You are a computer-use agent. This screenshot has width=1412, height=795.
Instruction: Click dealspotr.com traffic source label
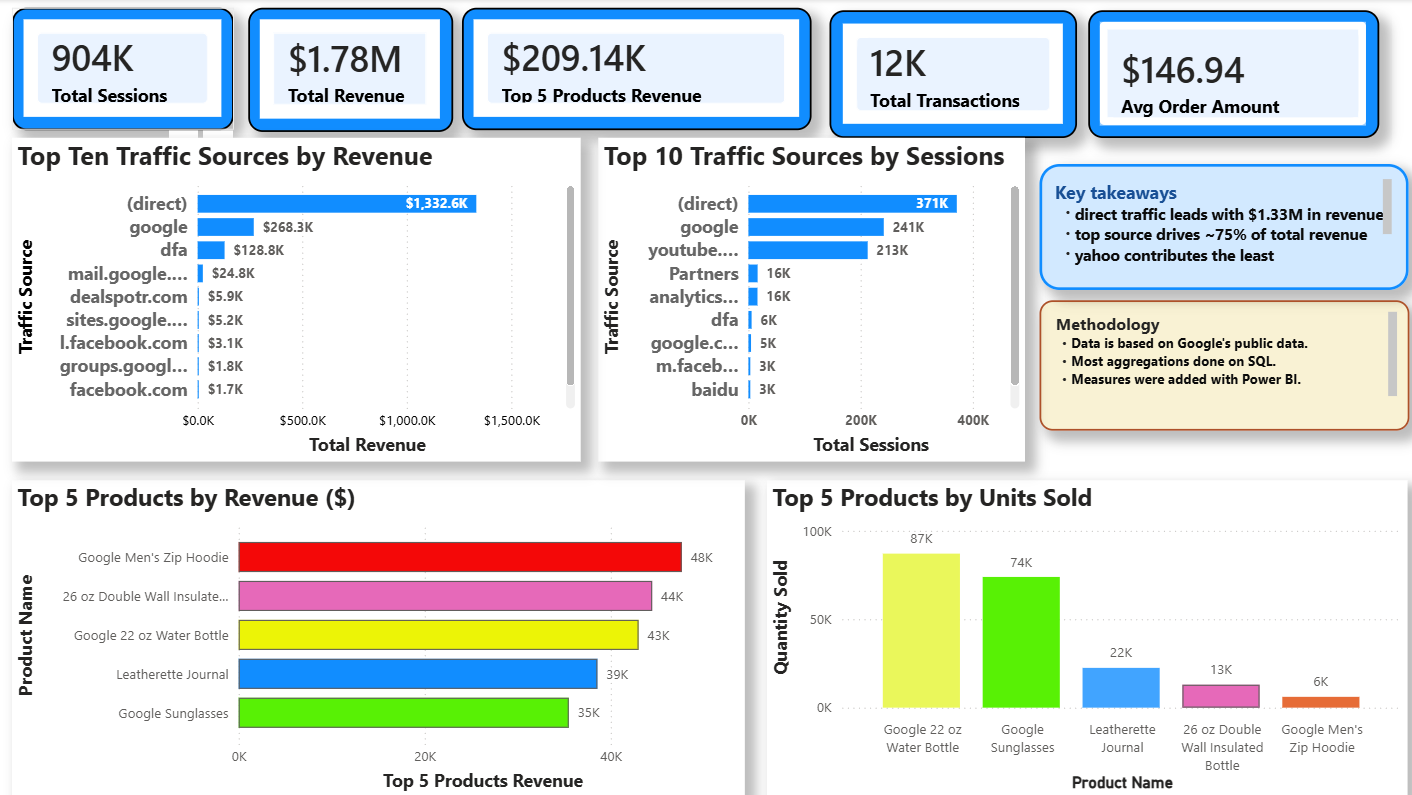(128, 297)
